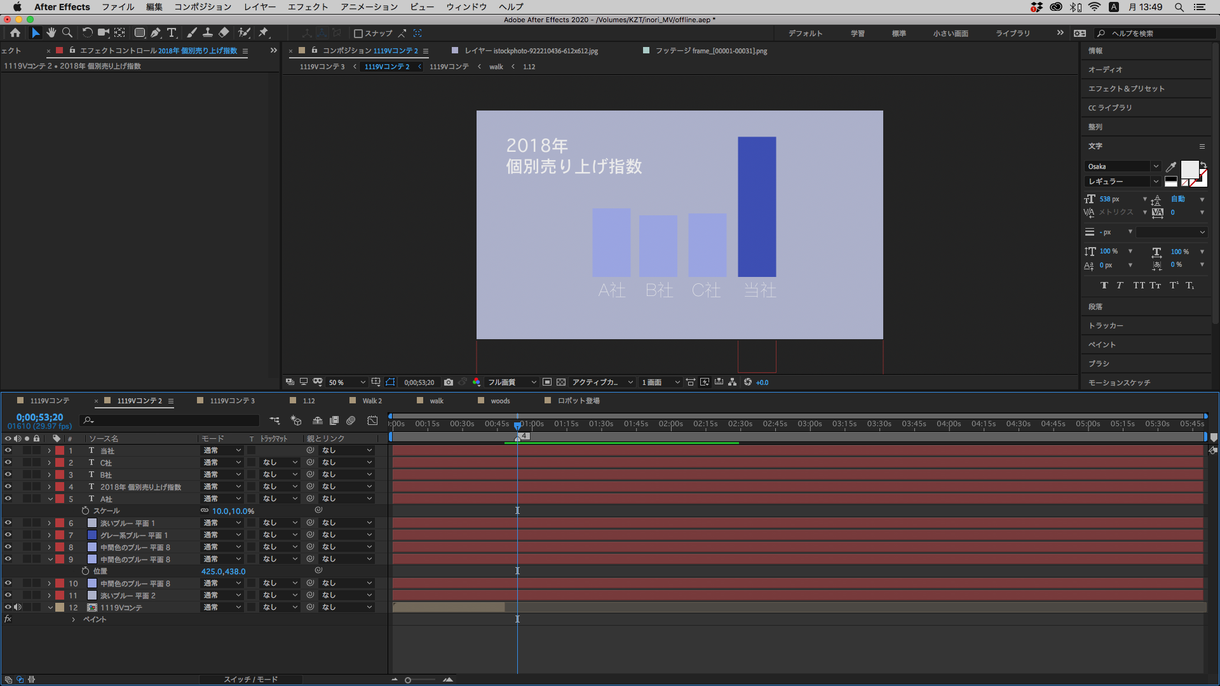The height and width of the screenshot is (686, 1220).
Task: Open the トラッカー panel
Action: pyautogui.click(x=1105, y=326)
